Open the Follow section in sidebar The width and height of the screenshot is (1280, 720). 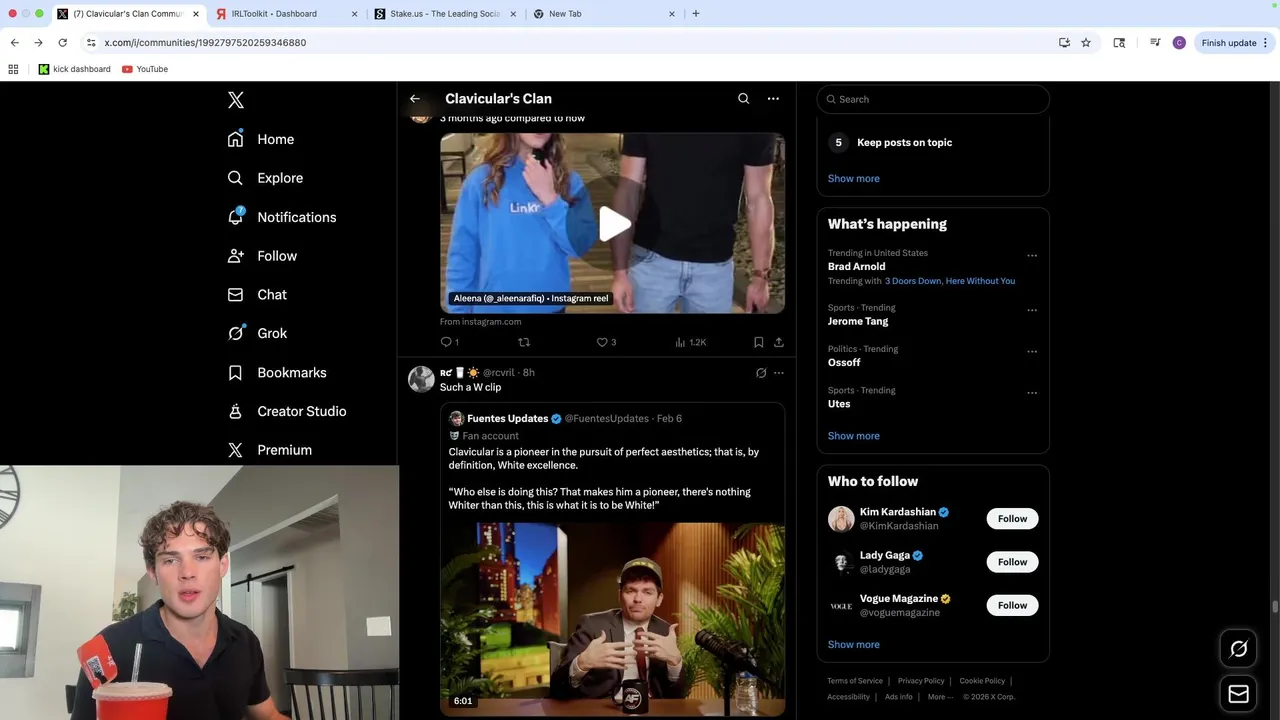262,256
